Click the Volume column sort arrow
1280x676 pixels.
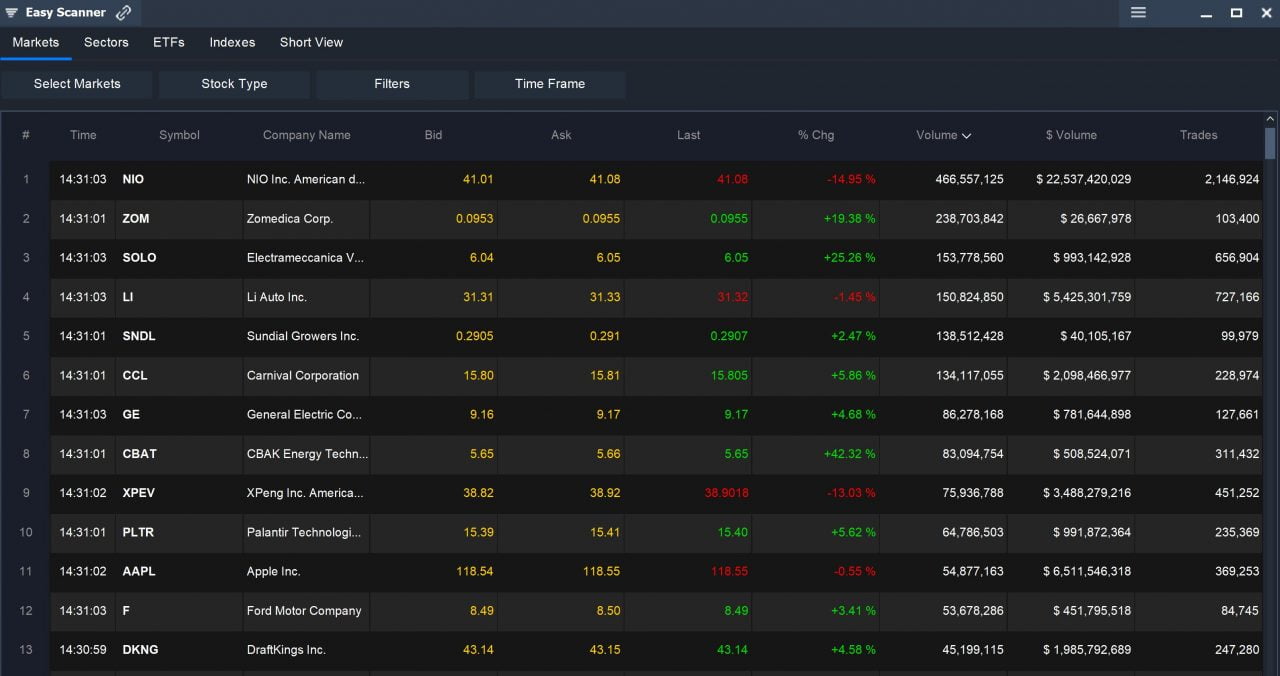pyautogui.click(x=966, y=136)
